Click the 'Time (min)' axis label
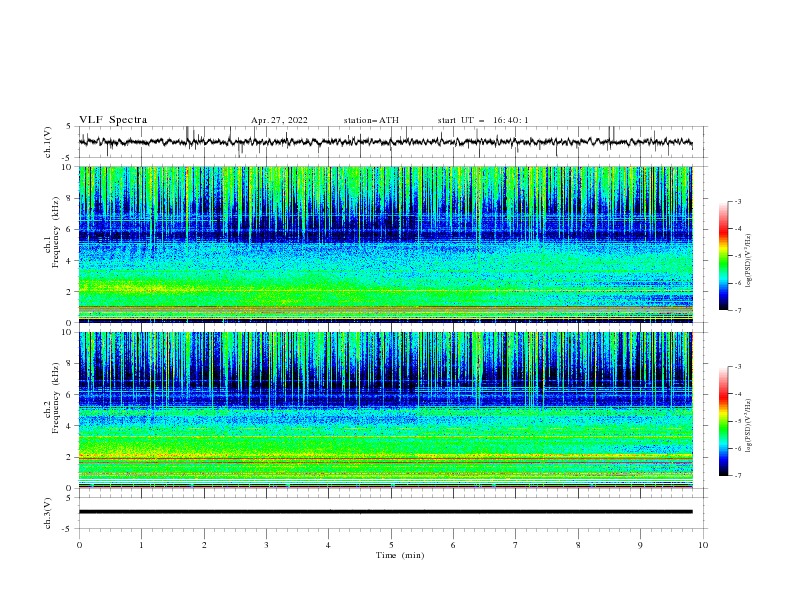This screenshot has height=612, width=792. [400, 555]
